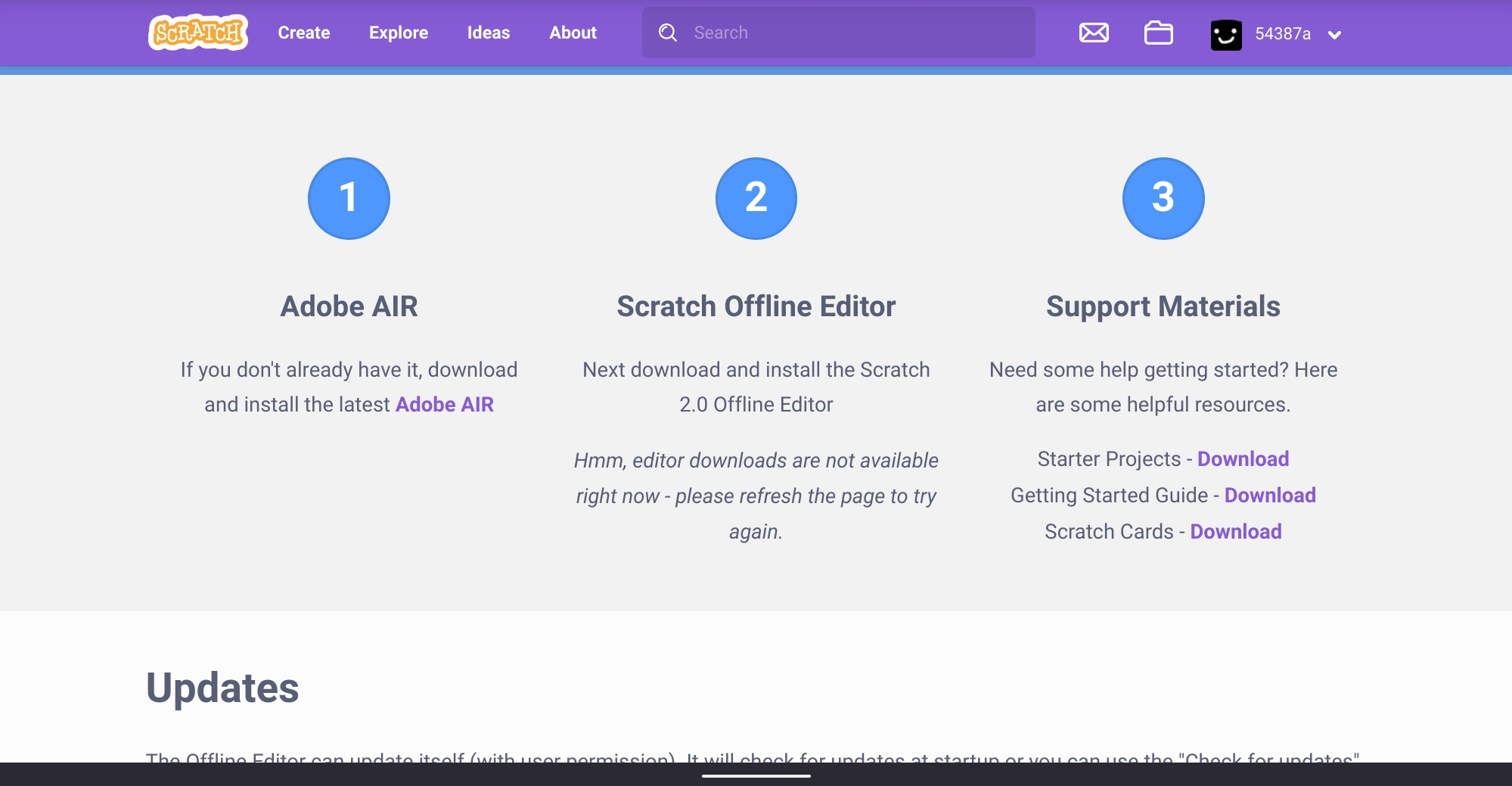Open the Messages envelope icon
The width and height of the screenshot is (1512, 786).
click(x=1093, y=33)
